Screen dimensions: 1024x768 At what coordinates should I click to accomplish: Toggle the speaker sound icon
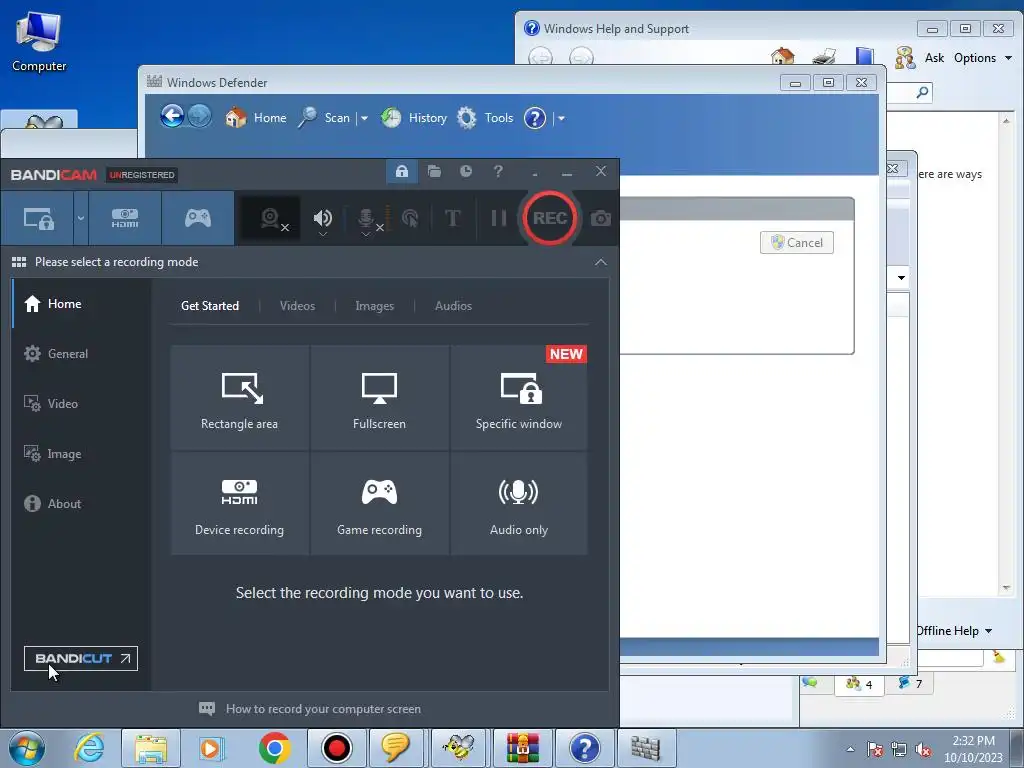[323, 218]
